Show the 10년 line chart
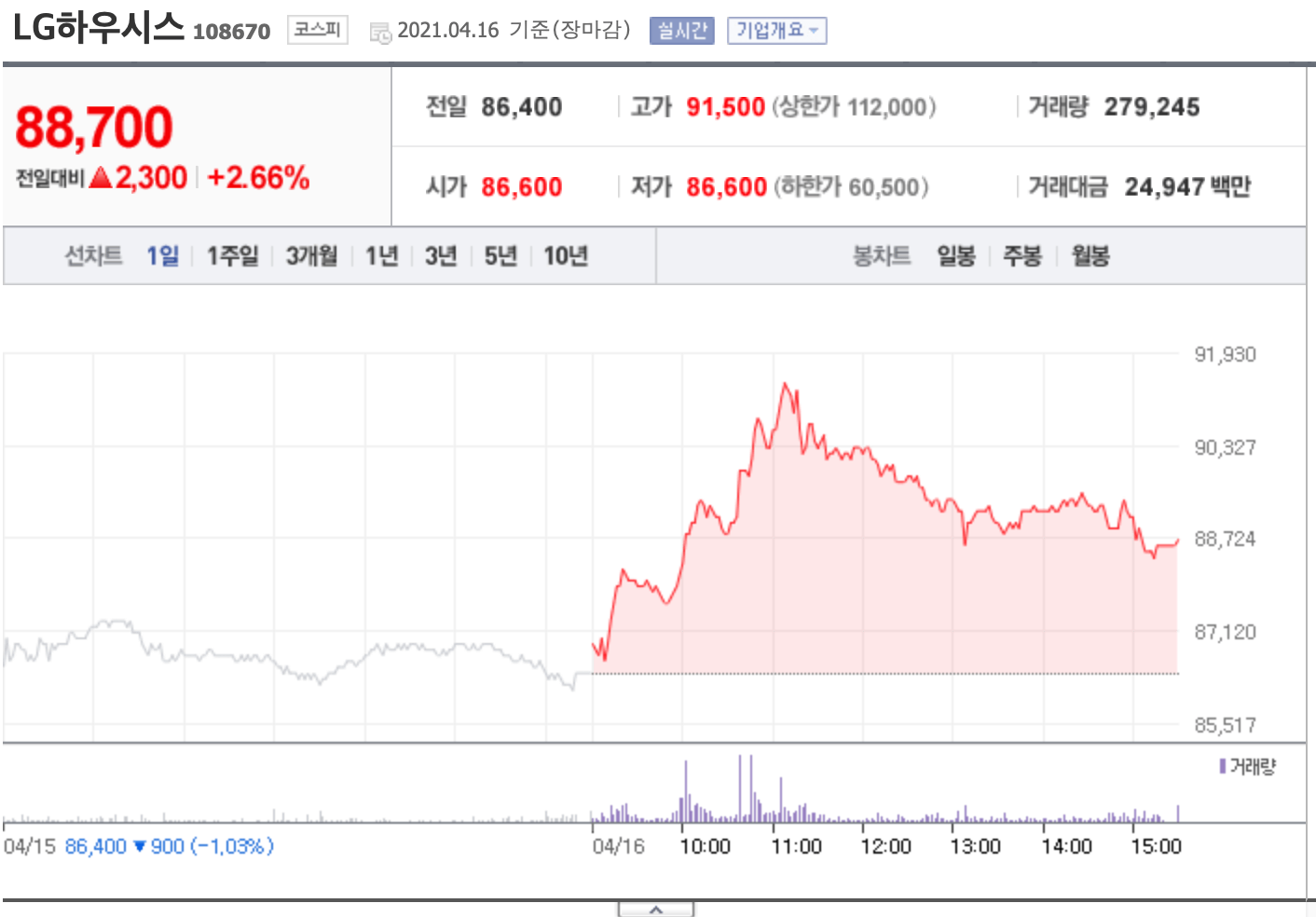The image size is (1316, 917). (566, 256)
